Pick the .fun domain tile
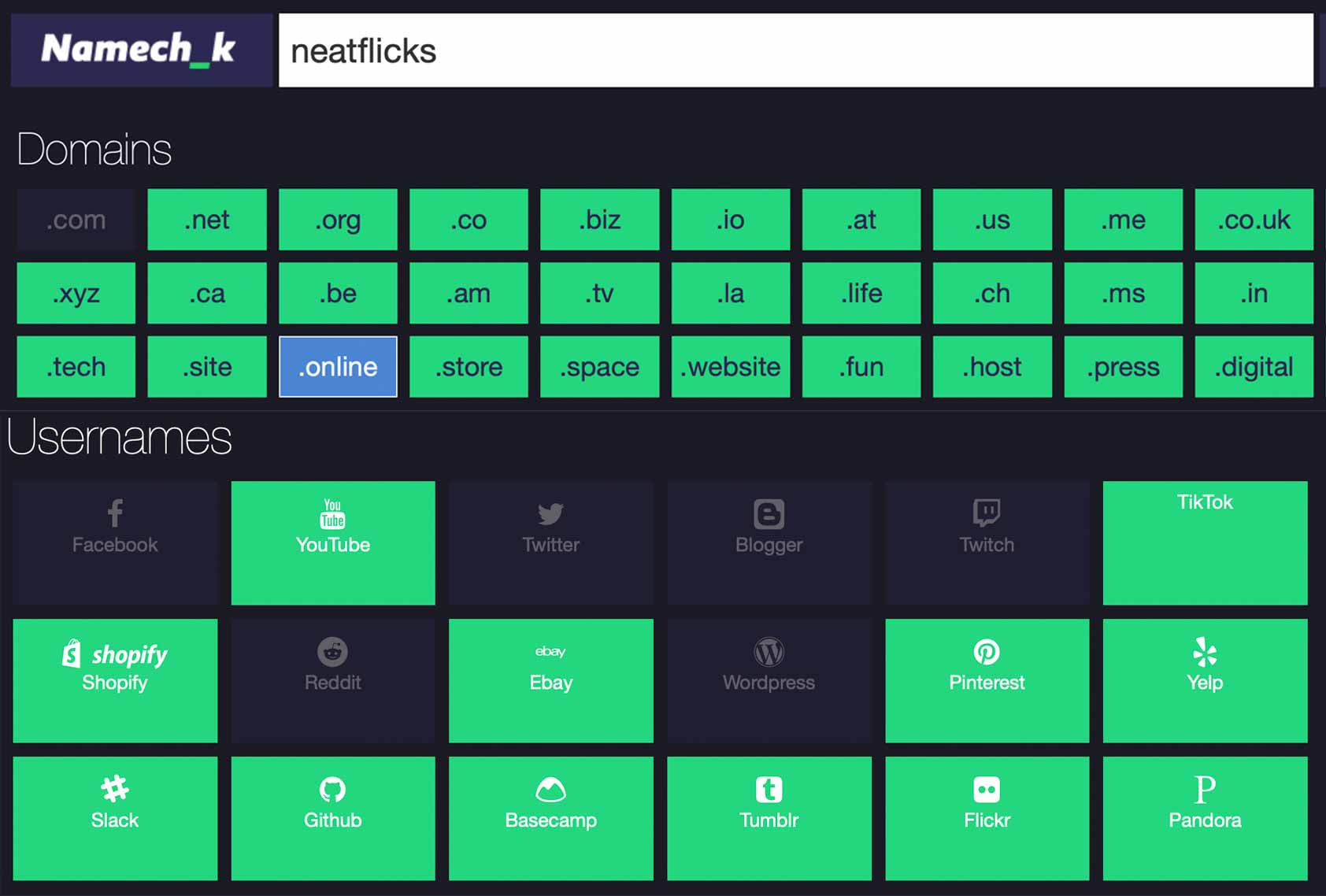 pyautogui.click(x=861, y=367)
